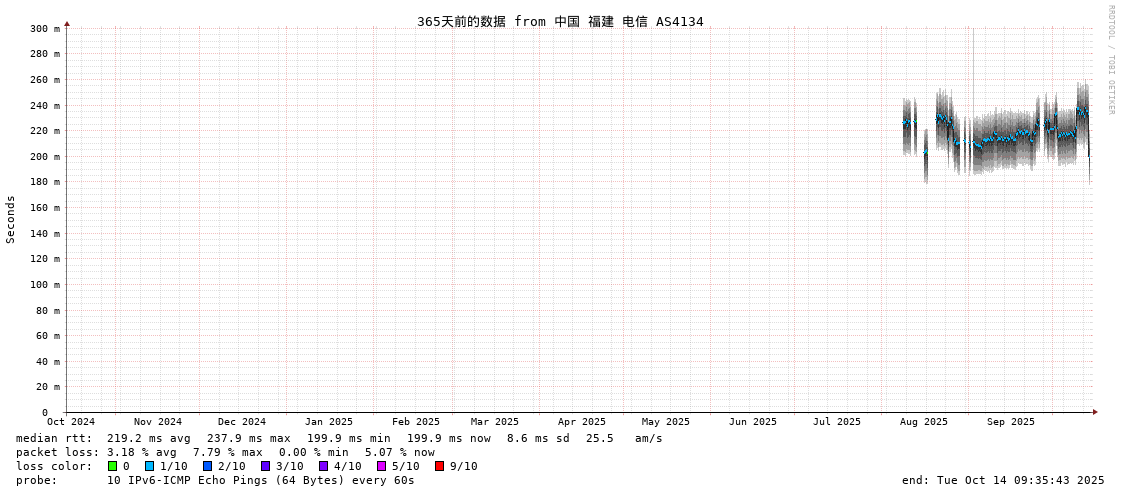1121x494 pixels.
Task: Click the RRDTOOL / TOBI OETIKER watermark
Action: [1110, 60]
